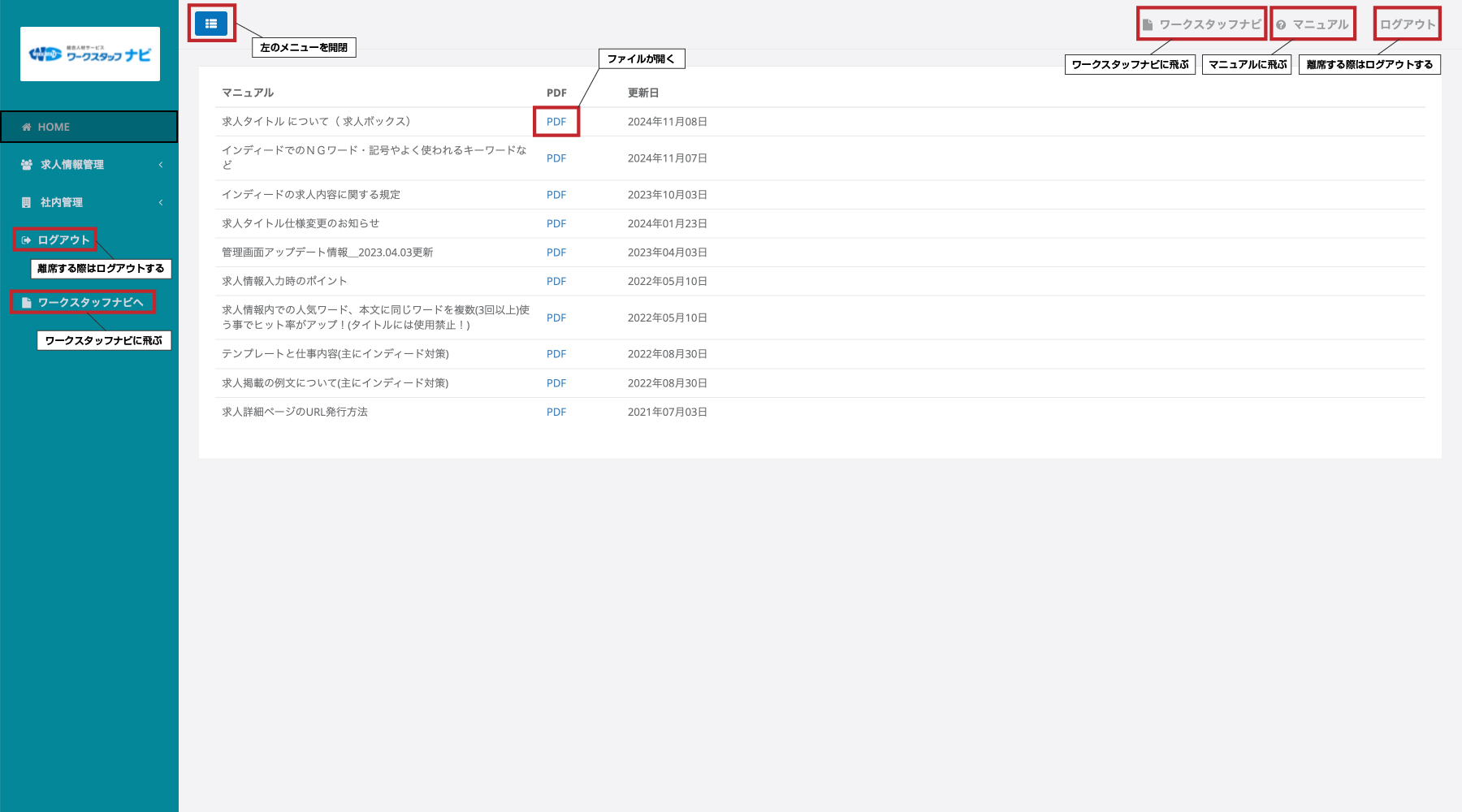
Task: Open PDF for 求人タイトル仕様変更のお知らせ
Action: (x=556, y=223)
